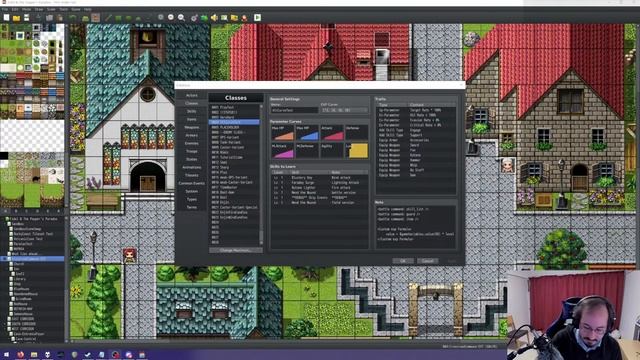Select Equip Weapon Sword trait row
Screen dimensions: 640x360
416,145
